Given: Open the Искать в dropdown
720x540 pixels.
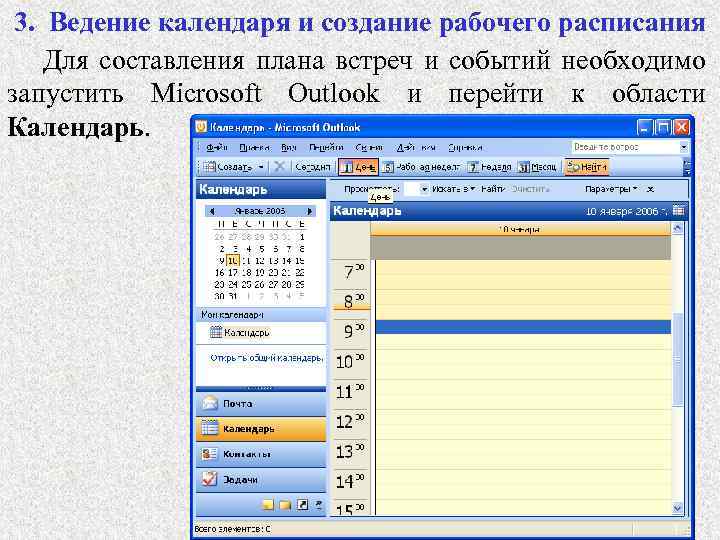Looking at the screenshot, I should tap(453, 189).
